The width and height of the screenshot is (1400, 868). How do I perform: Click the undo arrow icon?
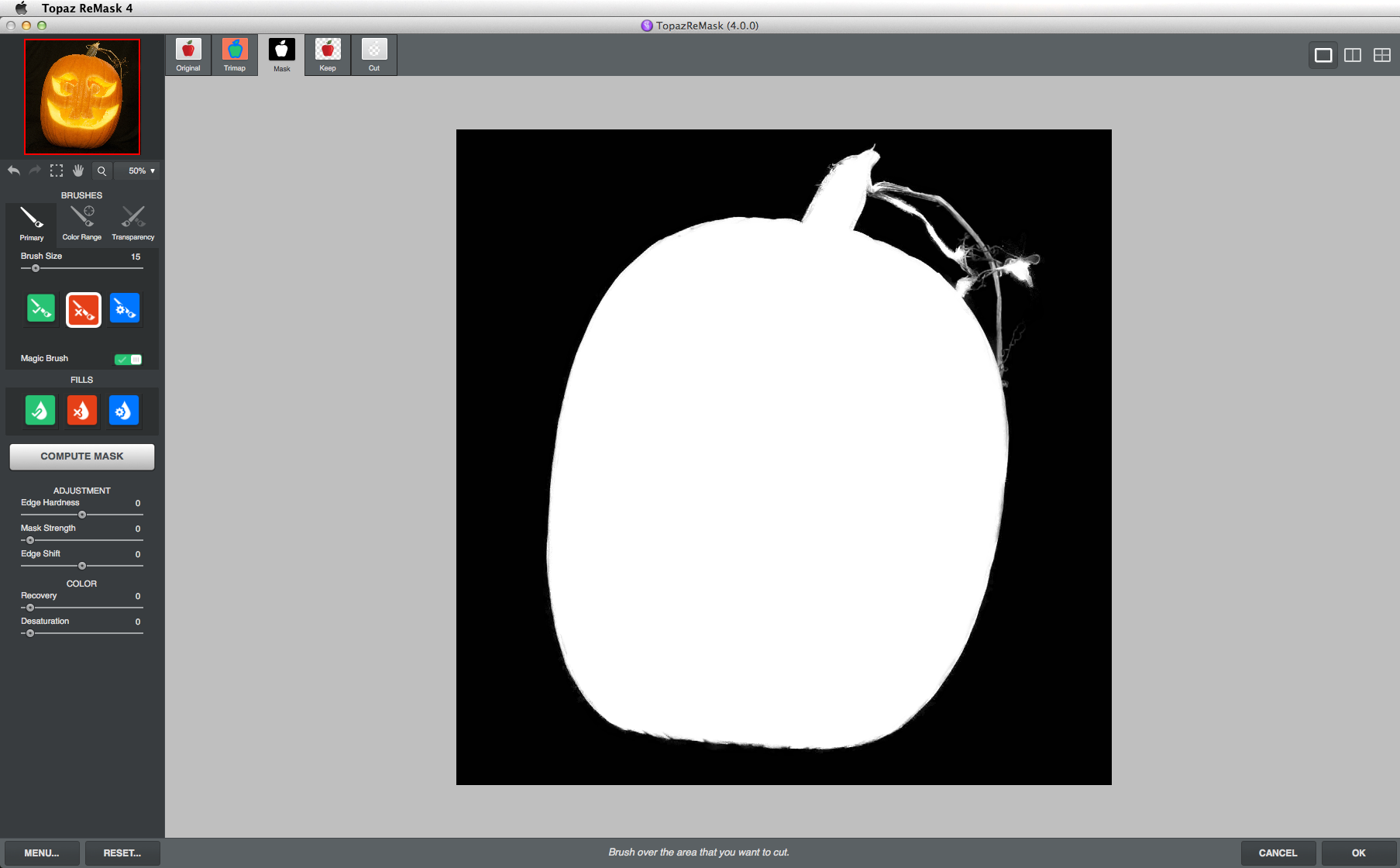[x=14, y=170]
